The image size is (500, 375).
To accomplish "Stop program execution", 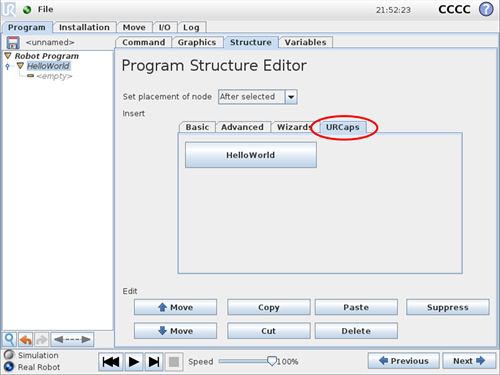I will click(174, 362).
